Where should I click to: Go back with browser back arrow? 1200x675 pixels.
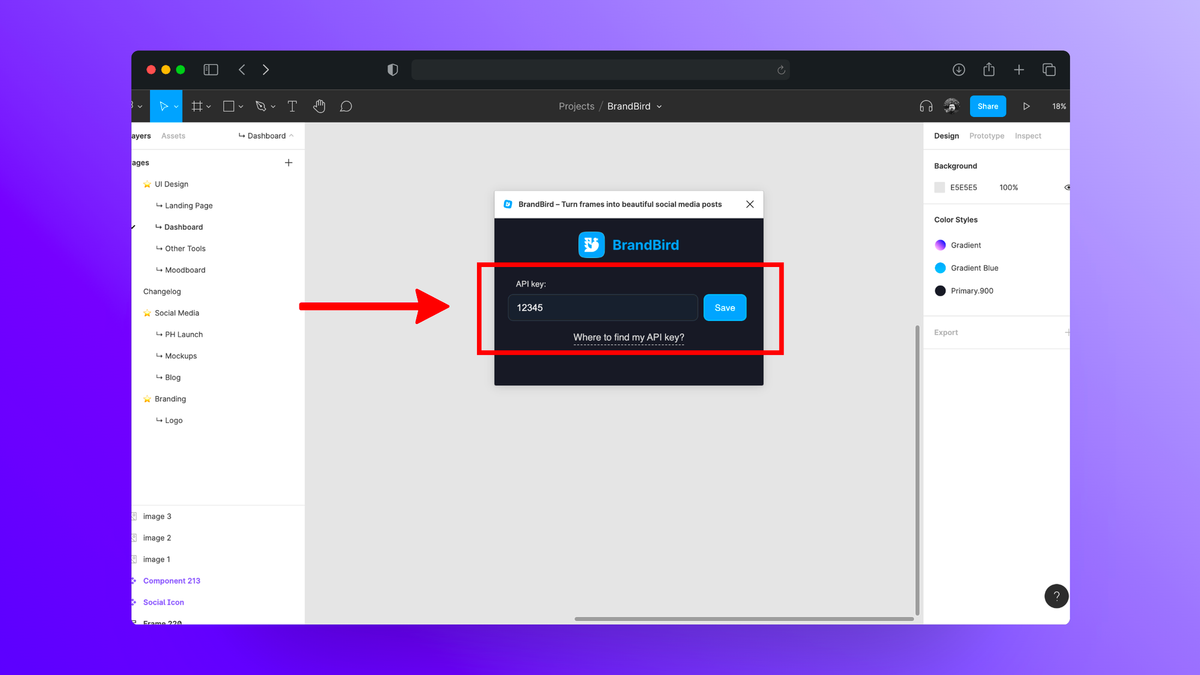(242, 70)
